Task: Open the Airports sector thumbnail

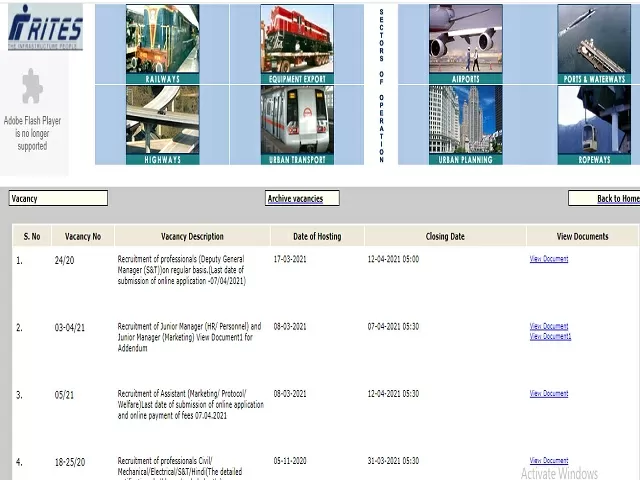Action: (x=466, y=44)
